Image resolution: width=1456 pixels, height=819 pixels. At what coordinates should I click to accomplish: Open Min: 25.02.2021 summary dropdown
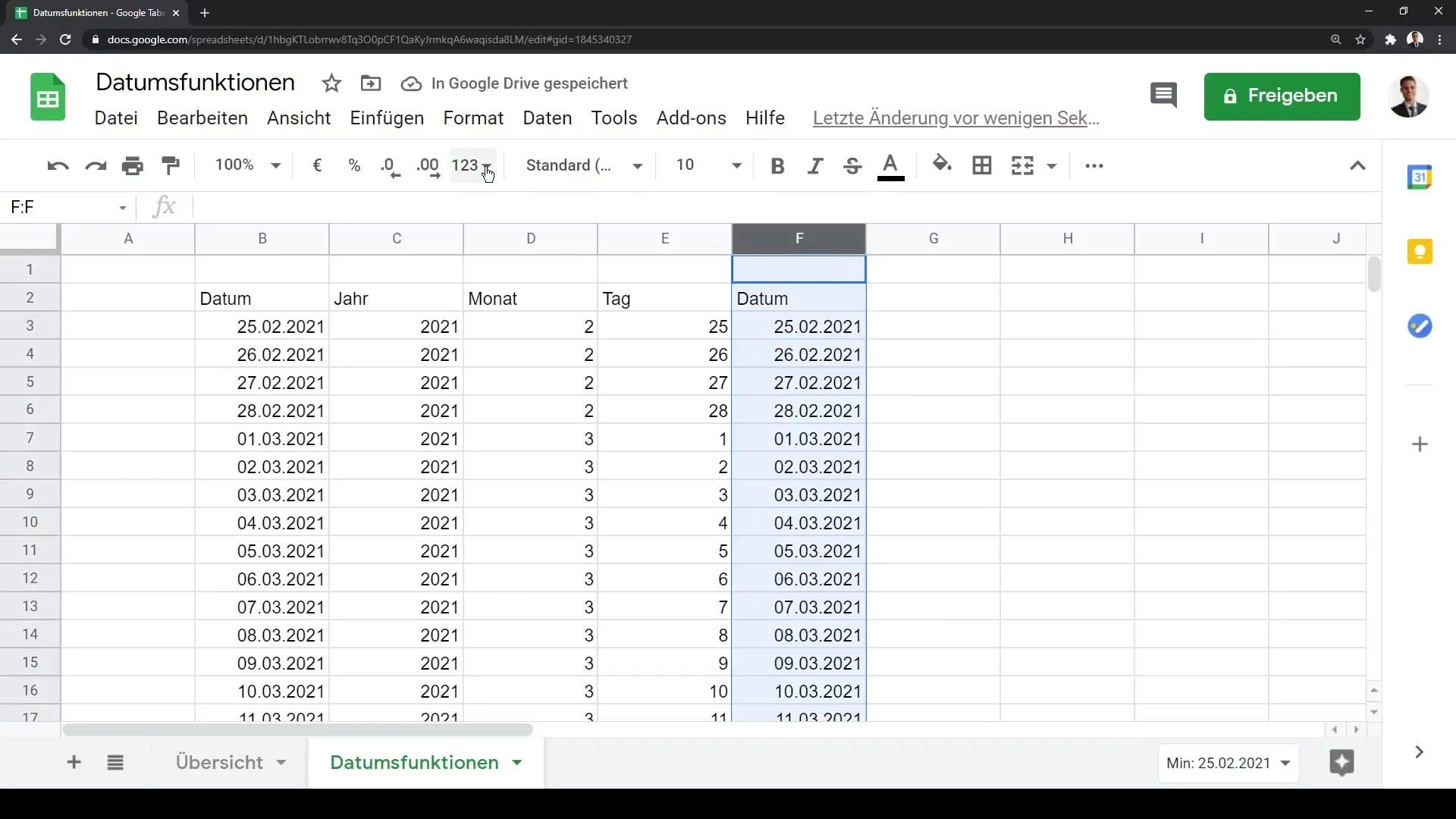[1228, 764]
